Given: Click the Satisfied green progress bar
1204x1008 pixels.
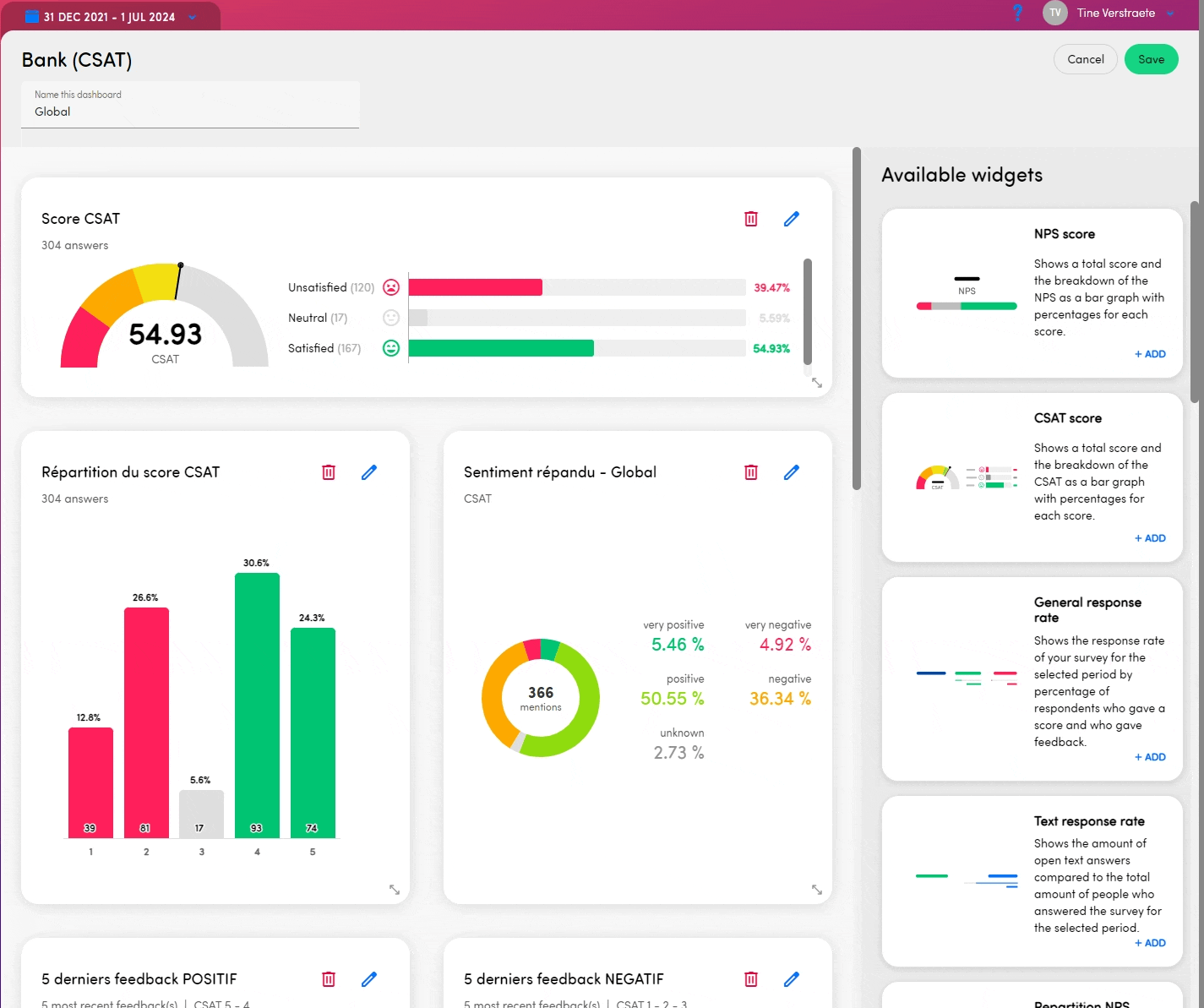Looking at the screenshot, I should coord(501,348).
